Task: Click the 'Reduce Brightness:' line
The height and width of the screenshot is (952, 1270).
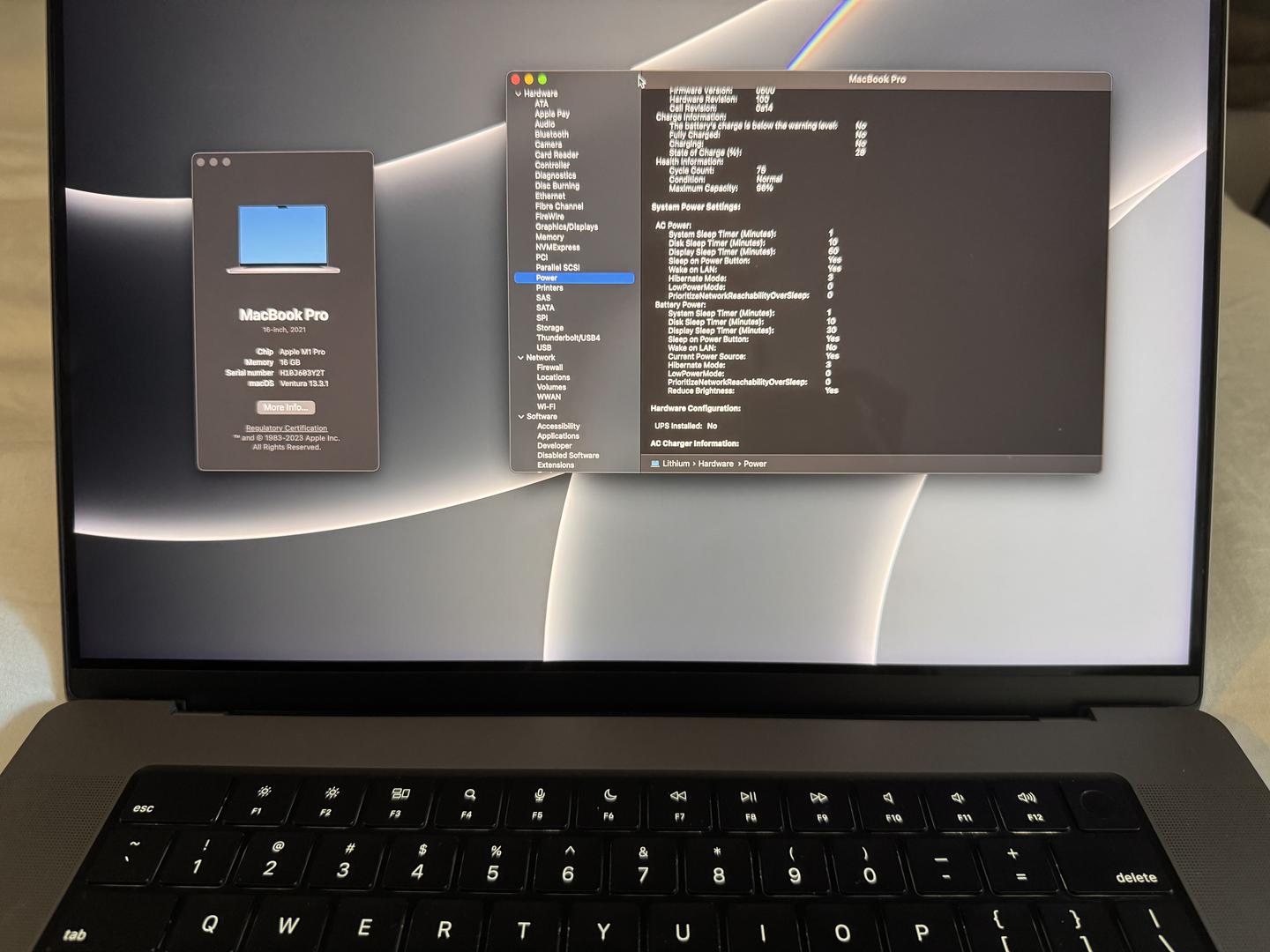Action: [753, 390]
